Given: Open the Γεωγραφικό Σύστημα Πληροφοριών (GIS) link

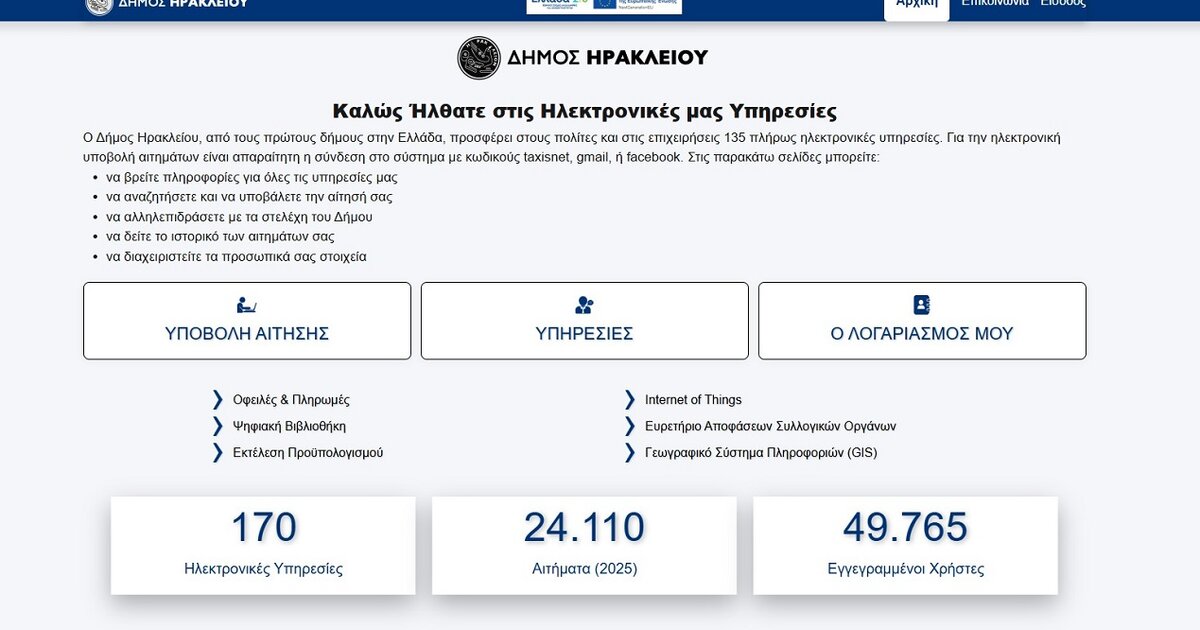Looking at the screenshot, I should 760,453.
